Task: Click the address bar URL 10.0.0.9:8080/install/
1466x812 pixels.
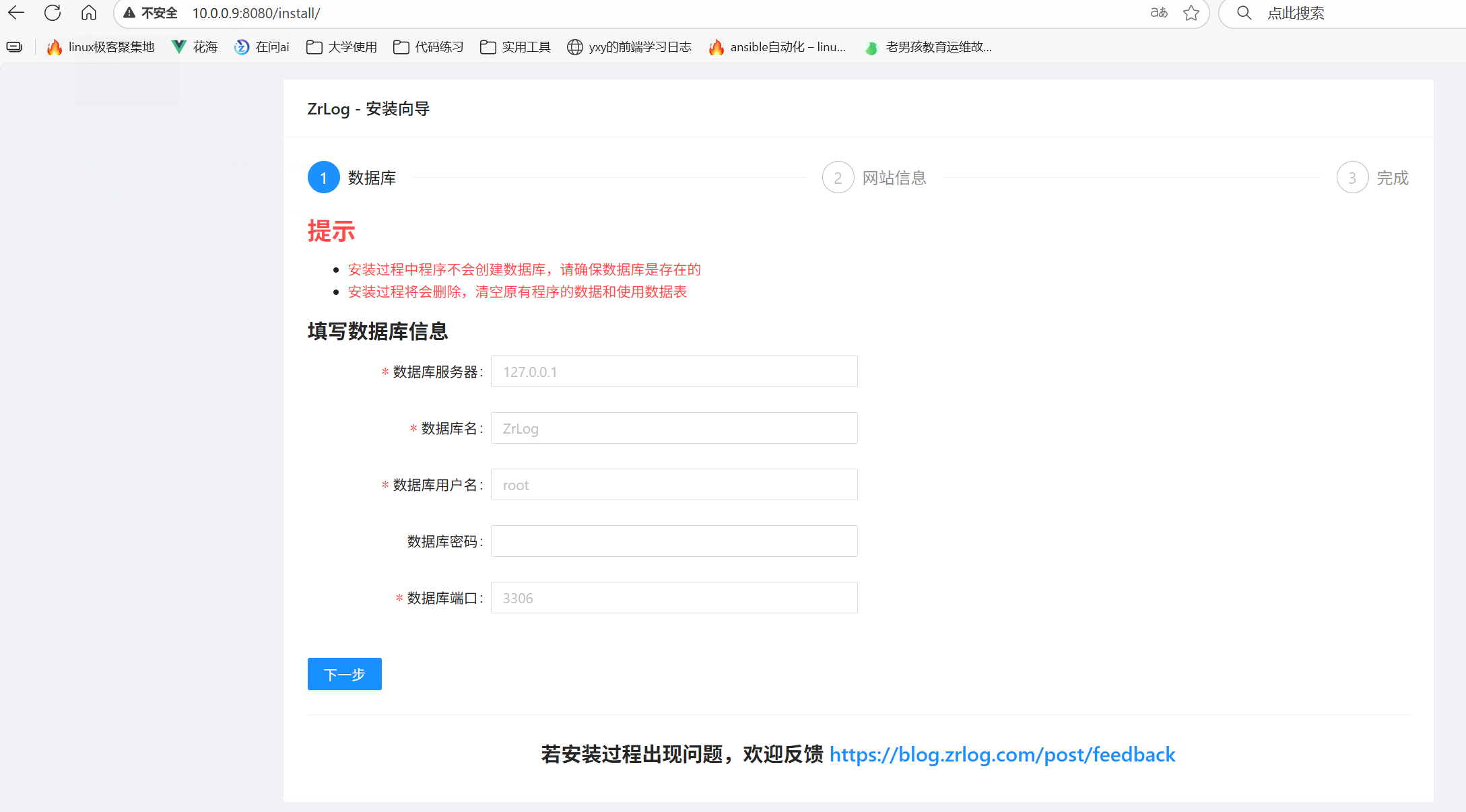Action: pyautogui.click(x=256, y=13)
